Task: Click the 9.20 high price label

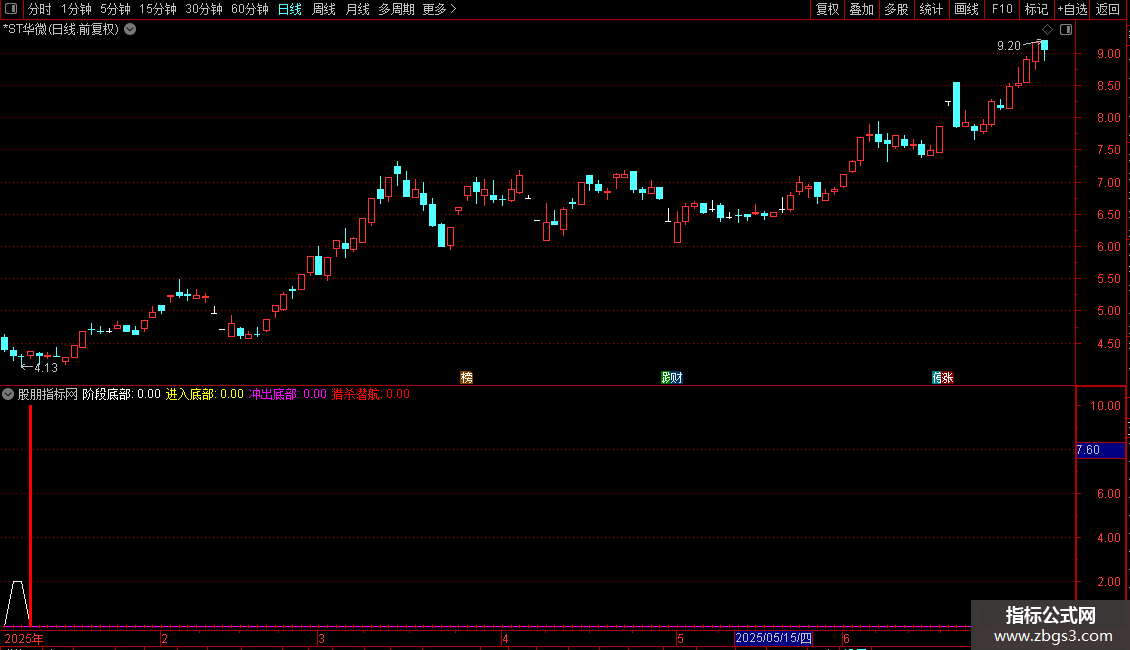Action: 1009,46
